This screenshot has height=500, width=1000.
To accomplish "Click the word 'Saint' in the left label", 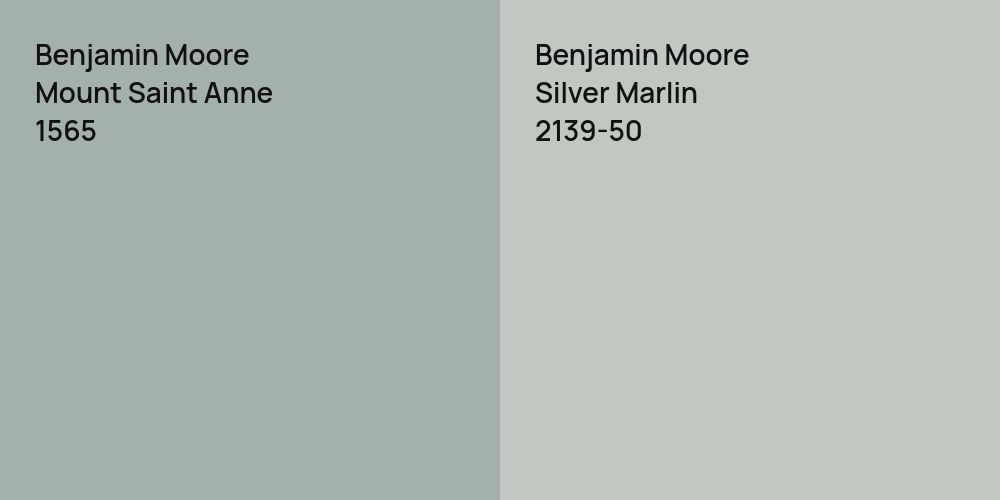I will pyautogui.click(x=162, y=93).
